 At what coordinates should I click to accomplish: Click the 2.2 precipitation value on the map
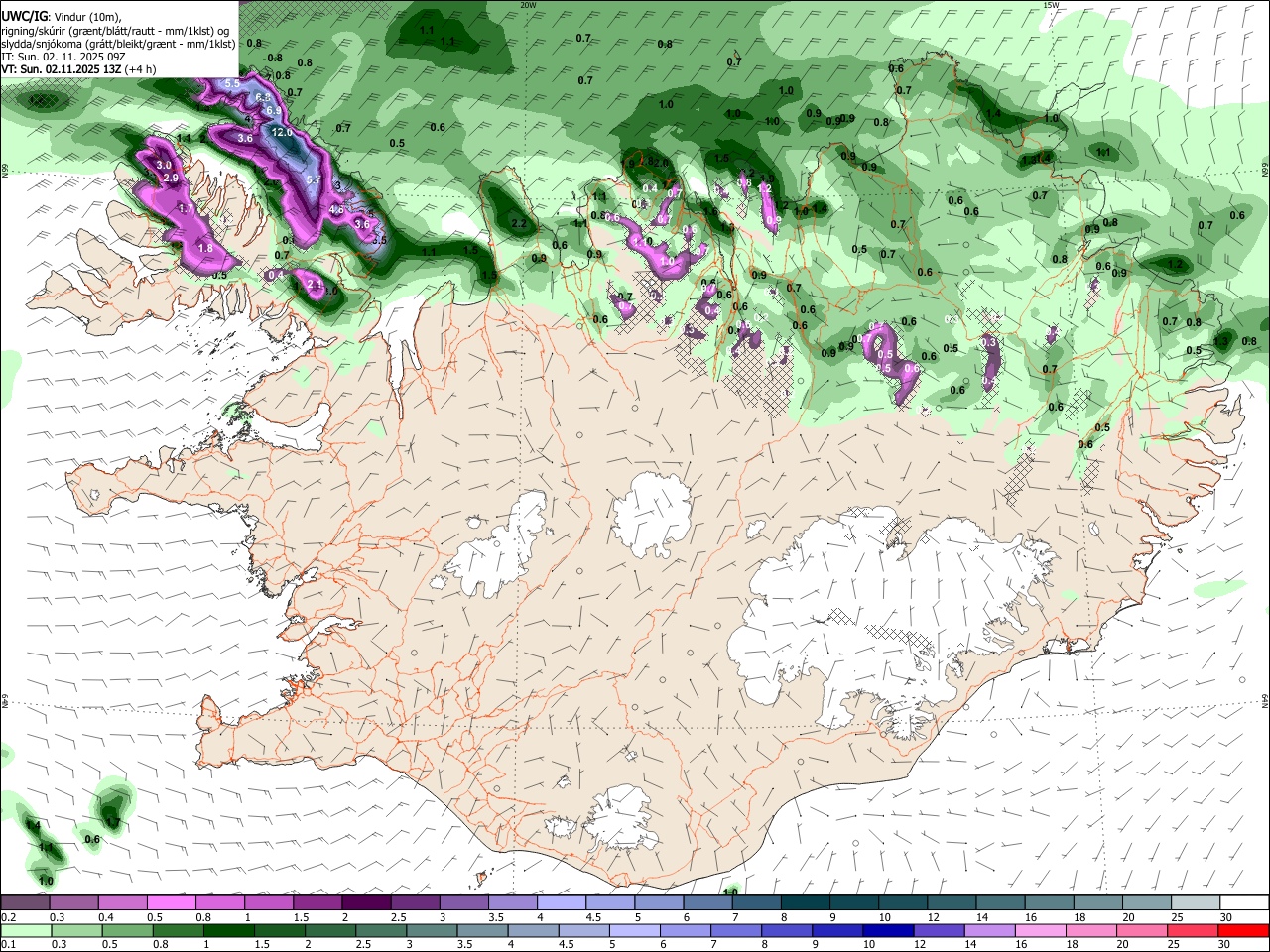(518, 224)
